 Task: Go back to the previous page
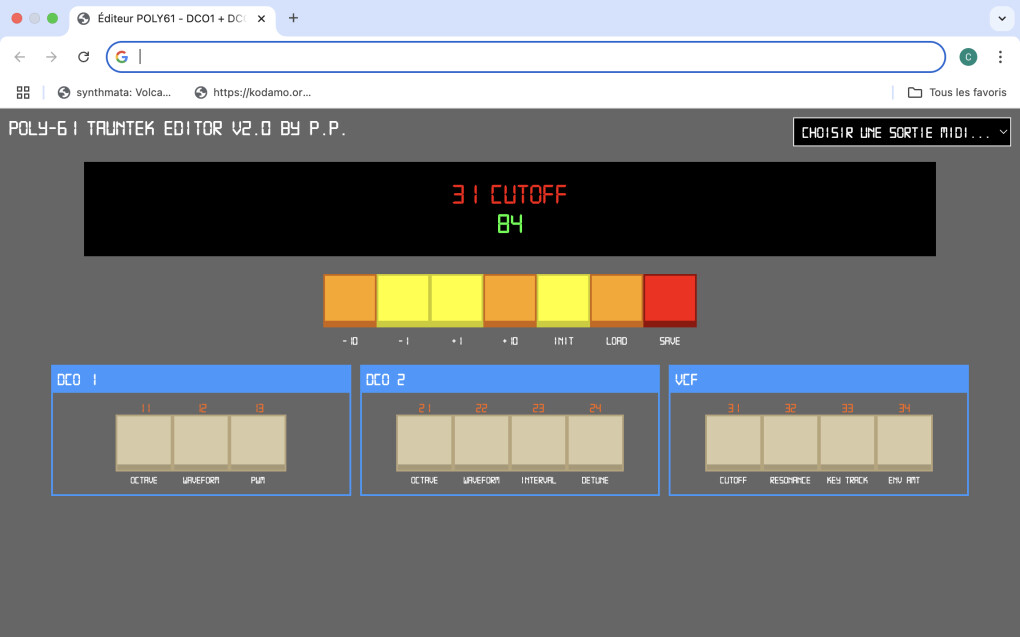(20, 57)
